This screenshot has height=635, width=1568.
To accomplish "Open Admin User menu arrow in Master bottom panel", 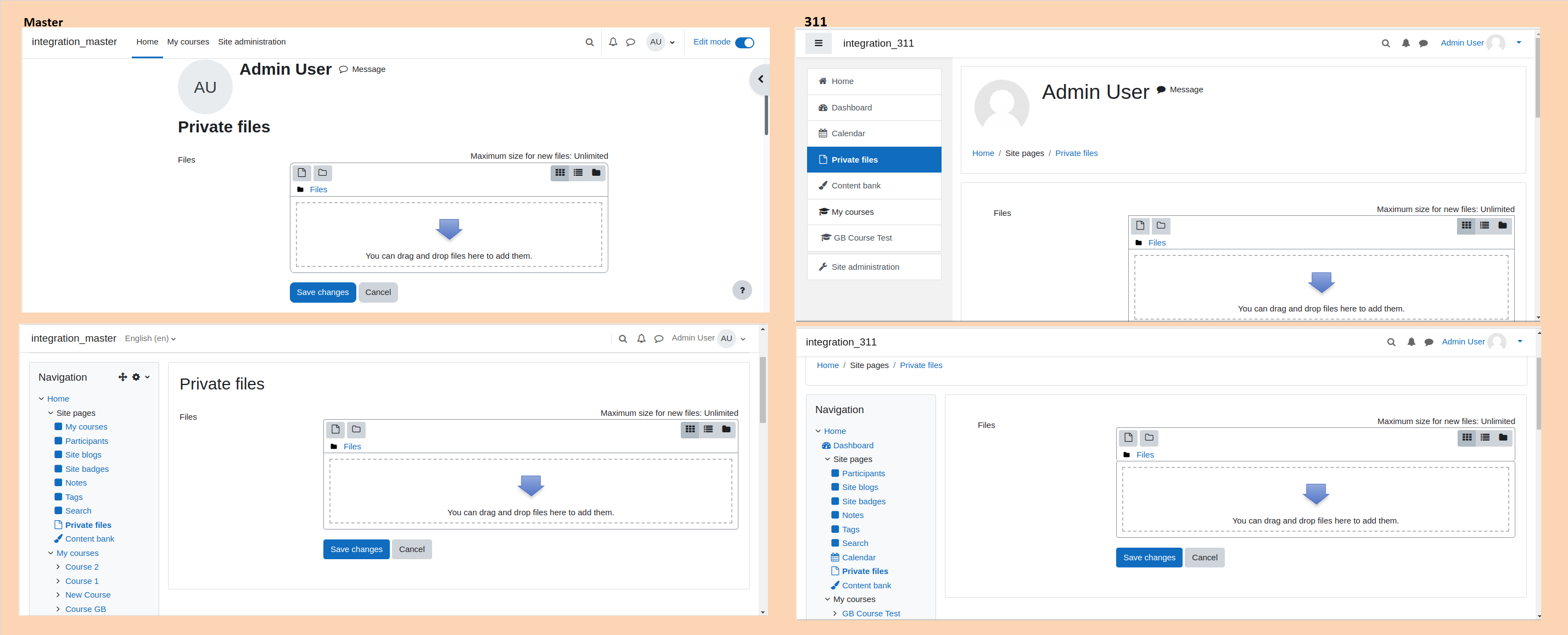I will (x=743, y=339).
